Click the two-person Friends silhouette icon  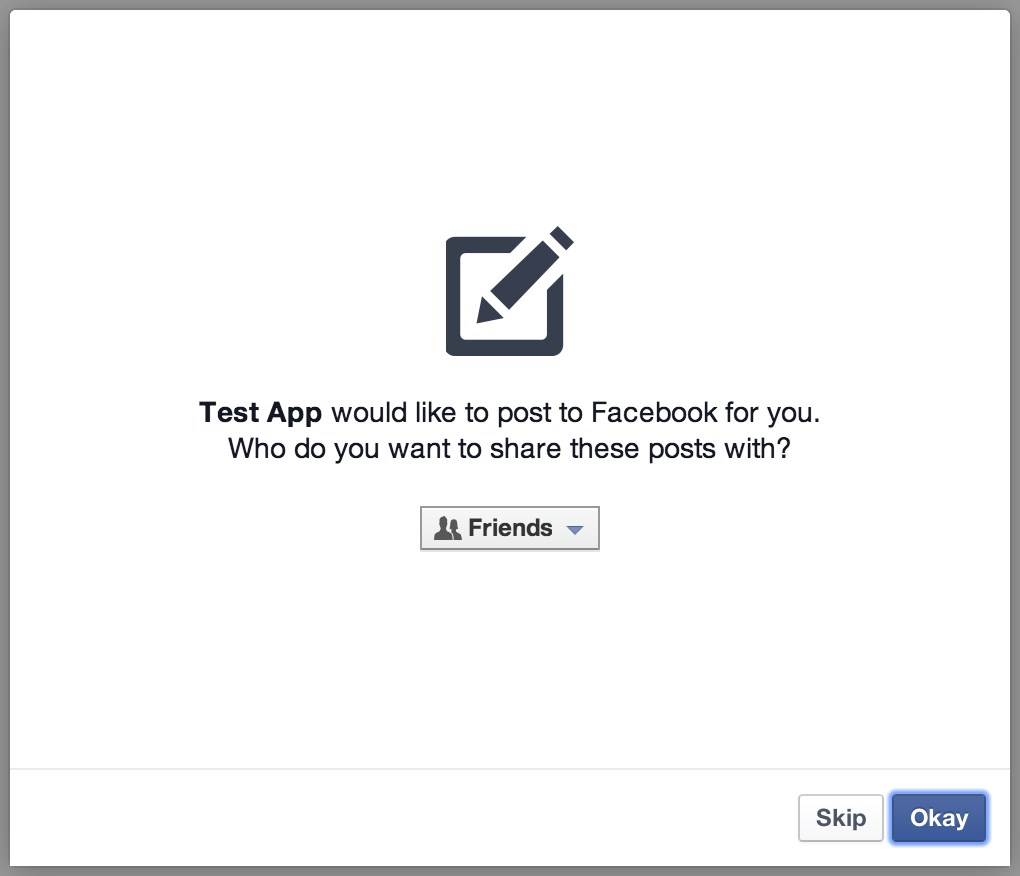click(x=447, y=528)
